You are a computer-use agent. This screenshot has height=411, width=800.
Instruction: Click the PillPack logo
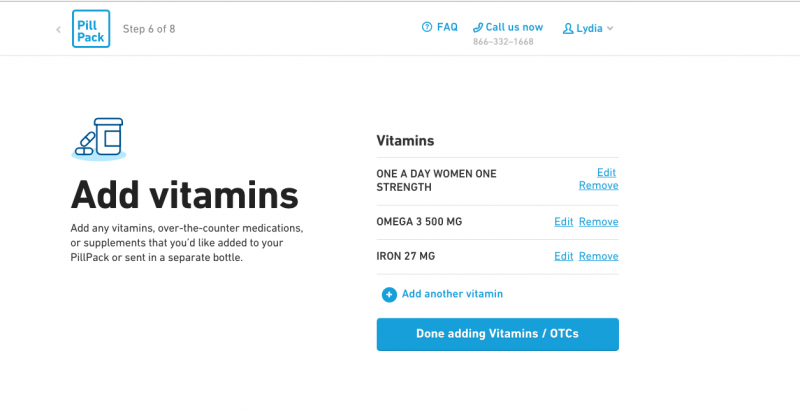(x=91, y=29)
